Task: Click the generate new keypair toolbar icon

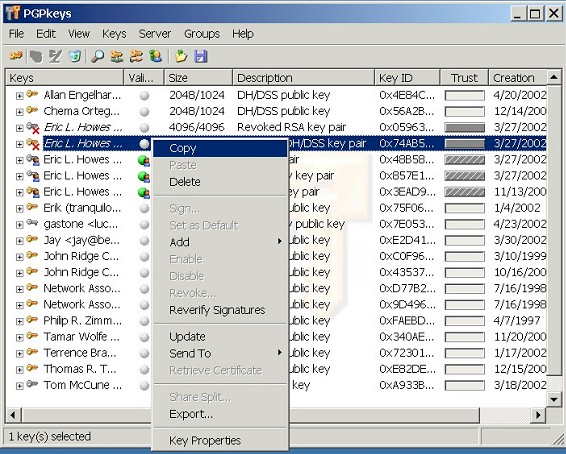Action: pyautogui.click(x=16, y=56)
